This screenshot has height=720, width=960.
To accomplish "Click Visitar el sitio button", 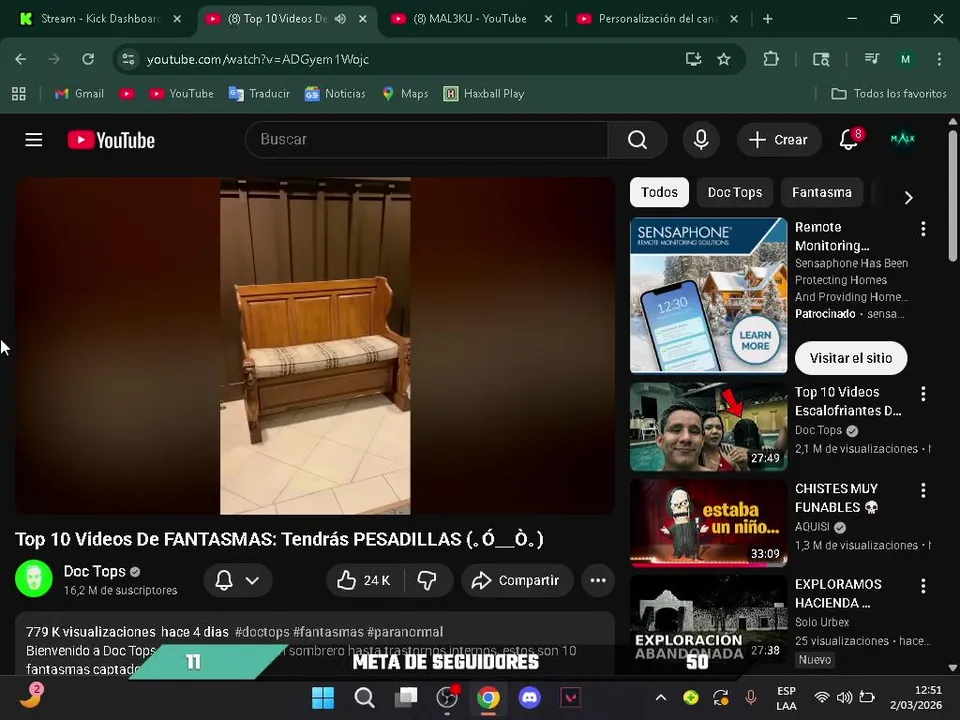I will [850, 358].
